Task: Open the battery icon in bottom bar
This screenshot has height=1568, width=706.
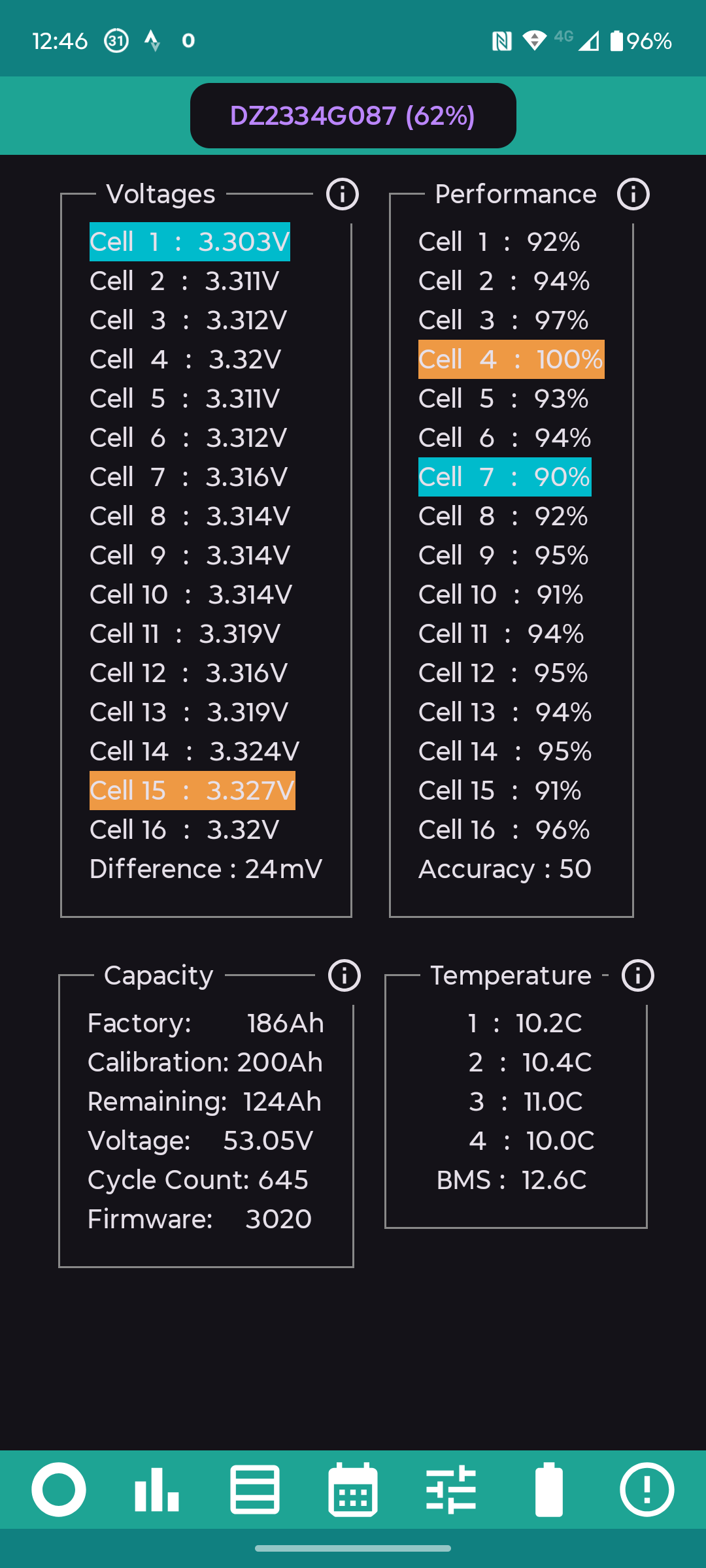Action: [x=549, y=1490]
